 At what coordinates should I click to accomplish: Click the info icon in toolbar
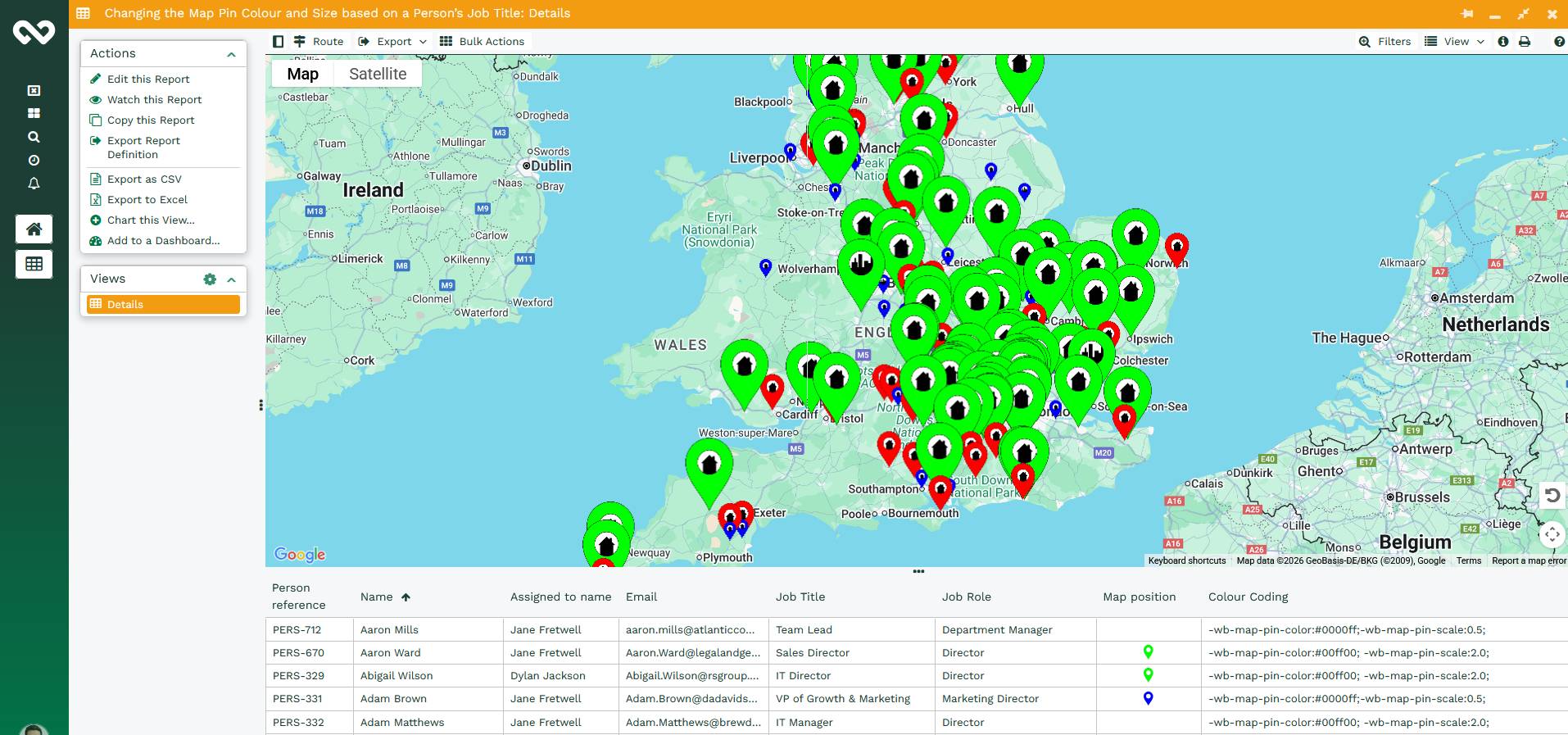pos(1503,42)
